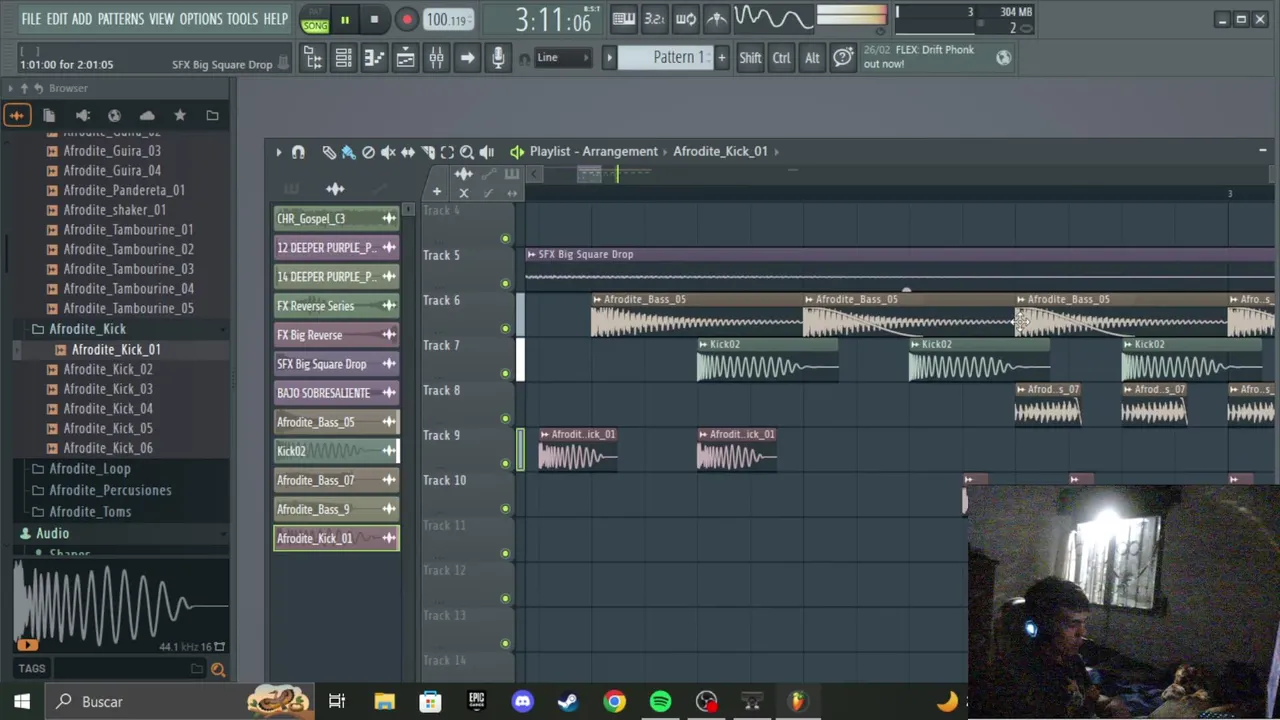Click the help question-mark icon next to Alt
The height and width of the screenshot is (720, 1280).
(x=843, y=58)
